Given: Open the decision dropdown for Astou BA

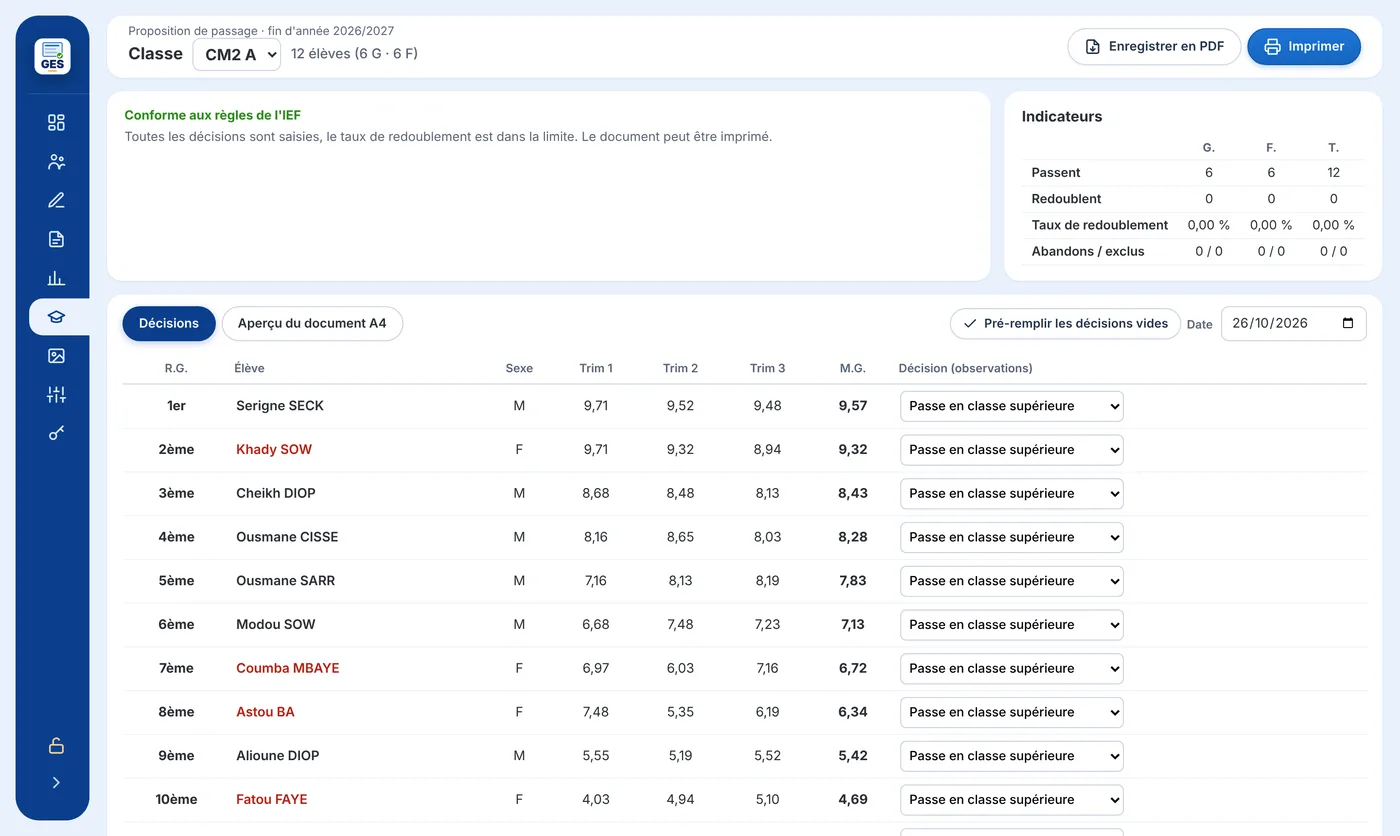Looking at the screenshot, I should tap(1012, 712).
